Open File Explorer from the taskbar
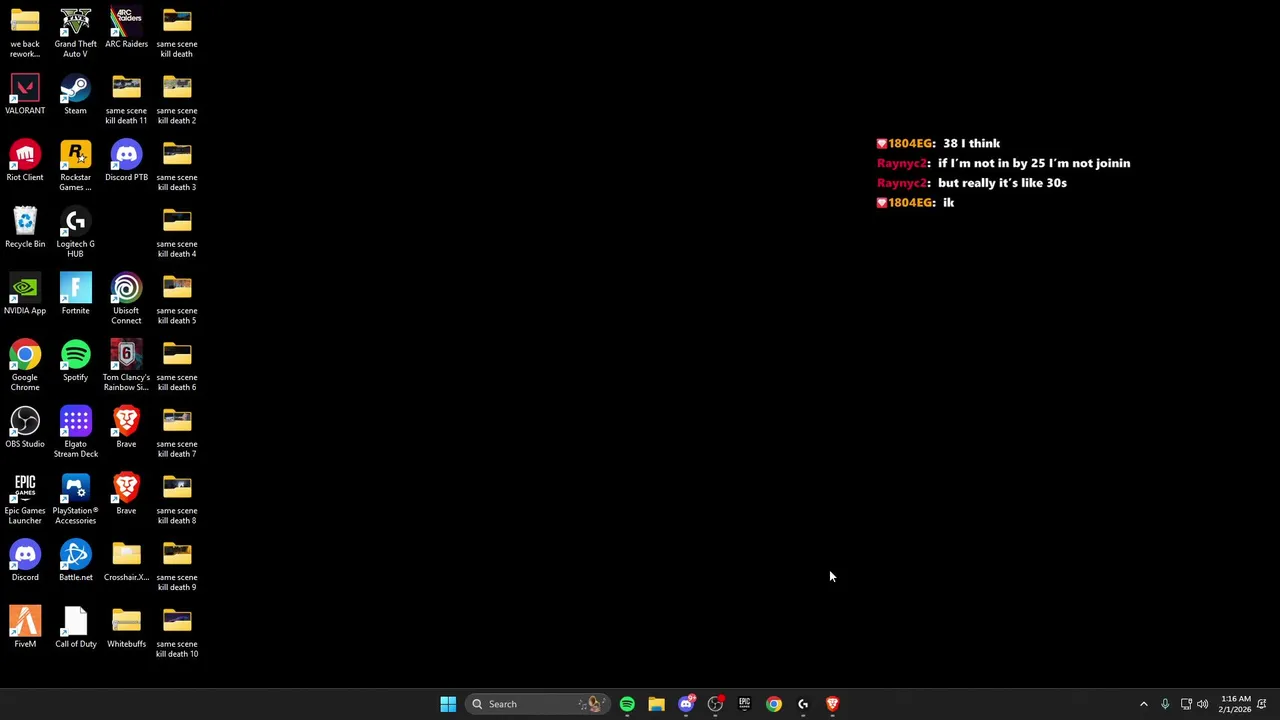1280x720 pixels. [x=656, y=704]
